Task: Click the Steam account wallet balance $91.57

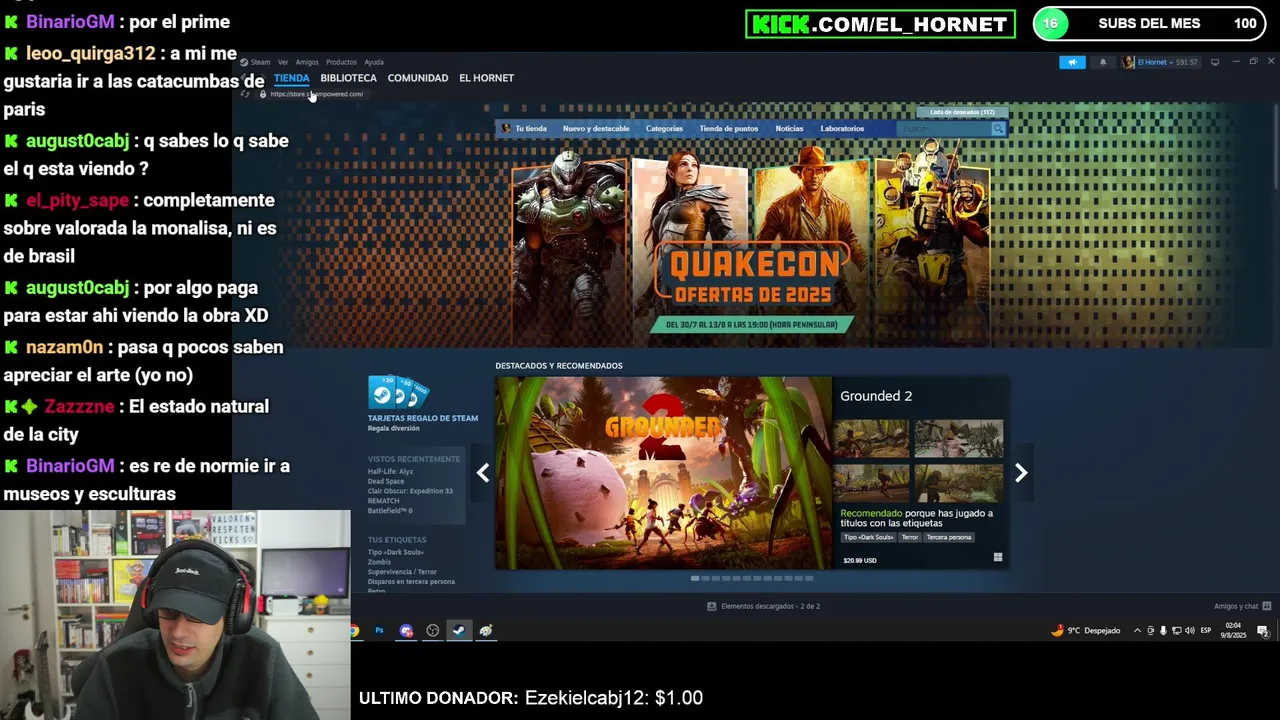Action: pyautogui.click(x=1187, y=62)
